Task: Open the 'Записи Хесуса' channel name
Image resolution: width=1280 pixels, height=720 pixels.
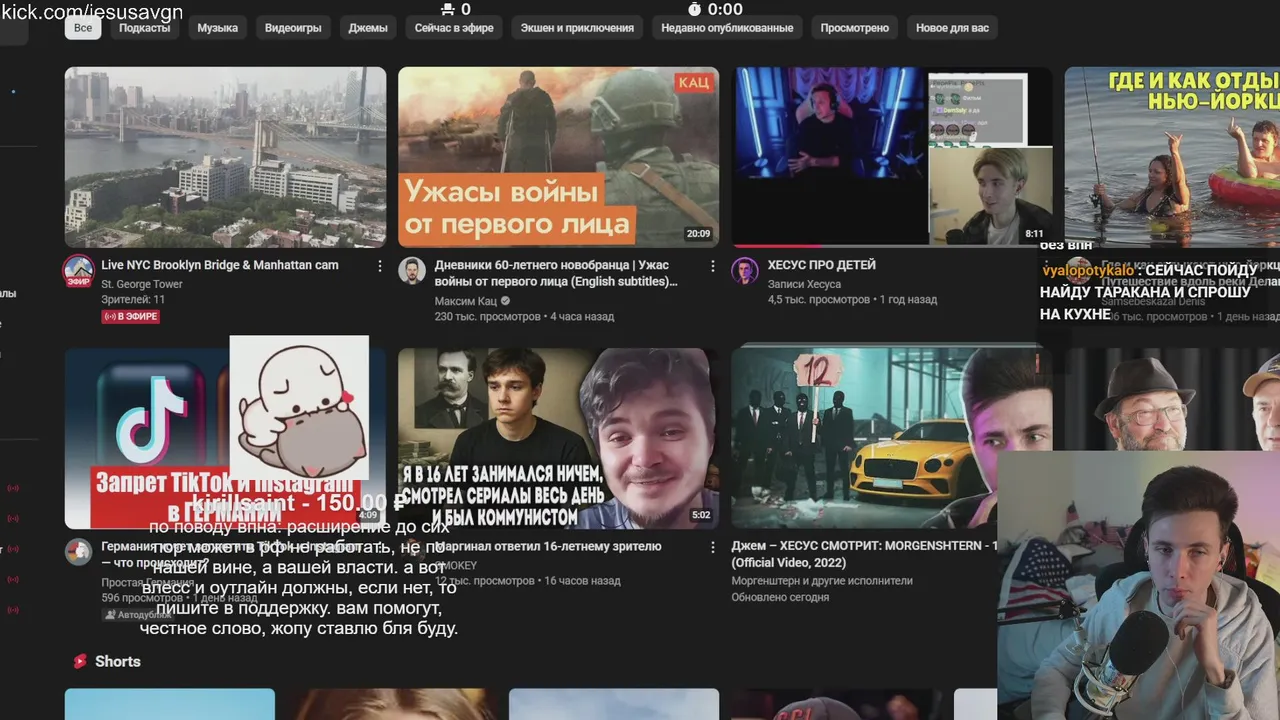Action: 805,284
